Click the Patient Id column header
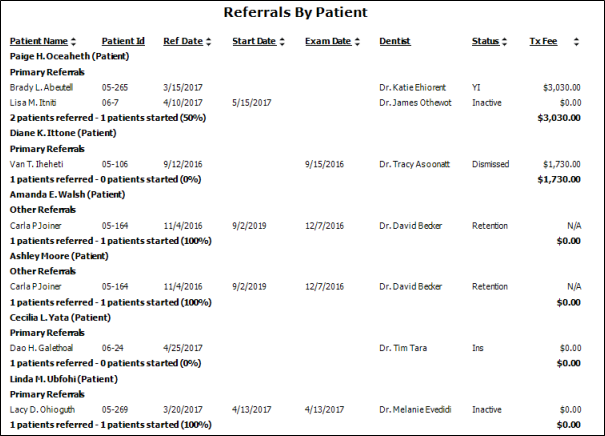 tap(123, 42)
